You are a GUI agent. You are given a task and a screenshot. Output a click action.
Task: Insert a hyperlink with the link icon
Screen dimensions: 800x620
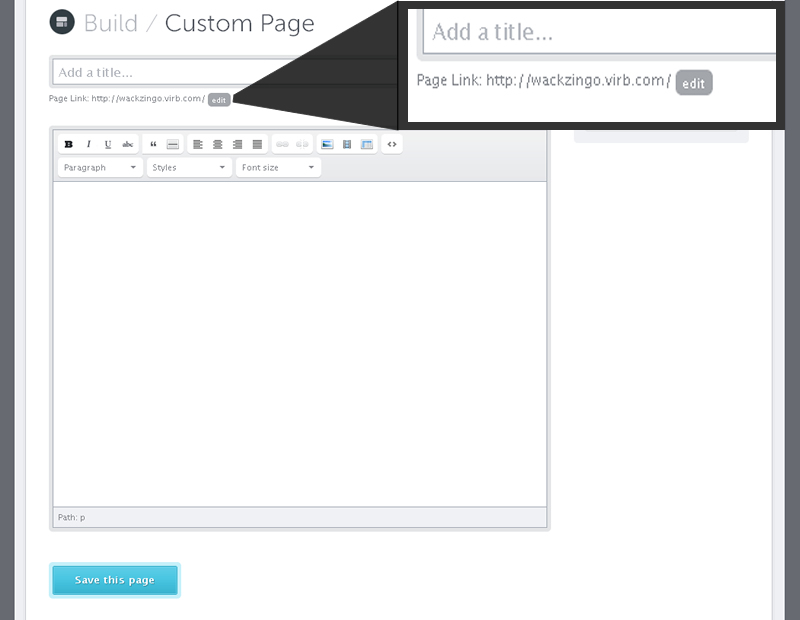tap(282, 144)
